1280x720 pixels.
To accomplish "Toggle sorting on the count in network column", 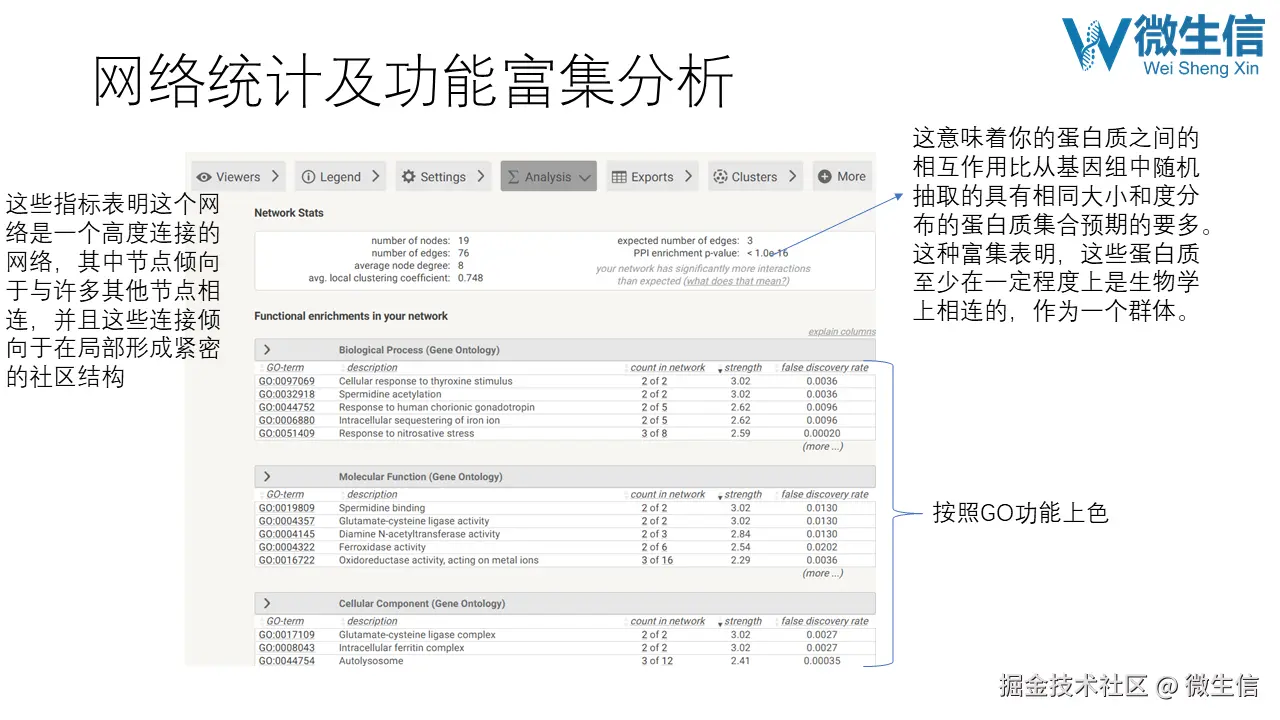I will point(667,367).
